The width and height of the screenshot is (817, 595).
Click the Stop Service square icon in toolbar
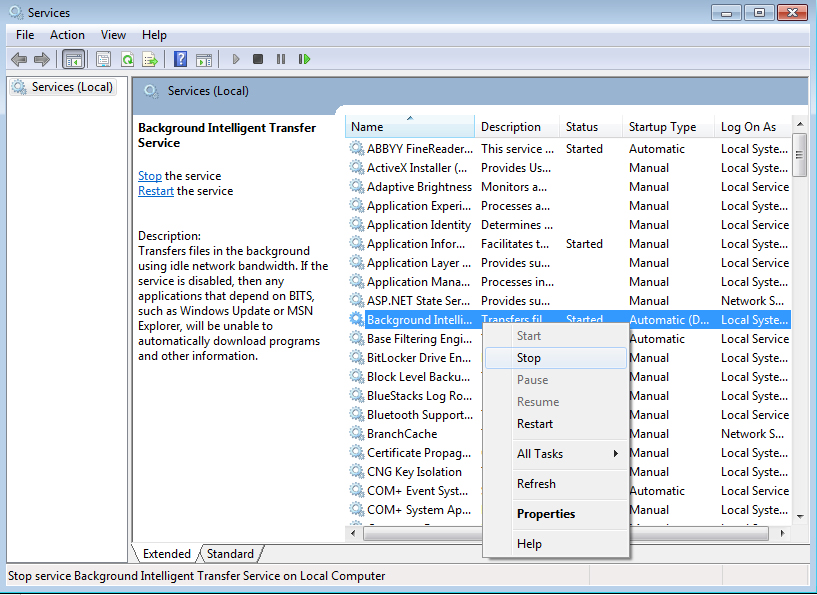pos(257,59)
